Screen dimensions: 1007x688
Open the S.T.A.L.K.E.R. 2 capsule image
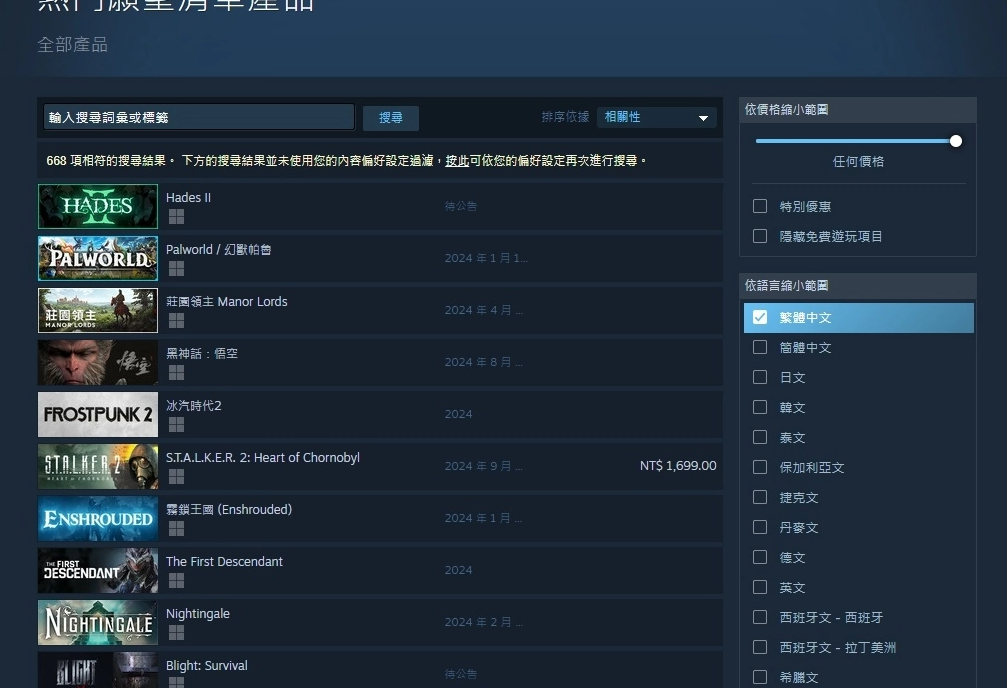tap(98, 466)
